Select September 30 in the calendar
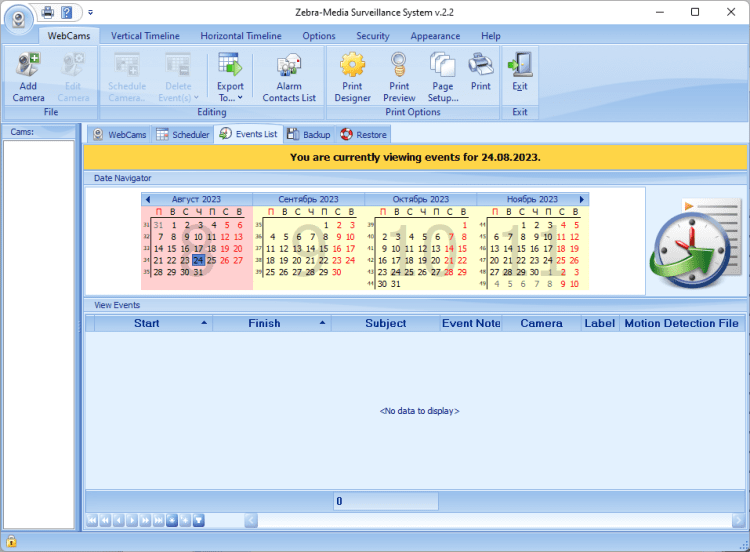The height and width of the screenshot is (552, 750). coord(337,272)
